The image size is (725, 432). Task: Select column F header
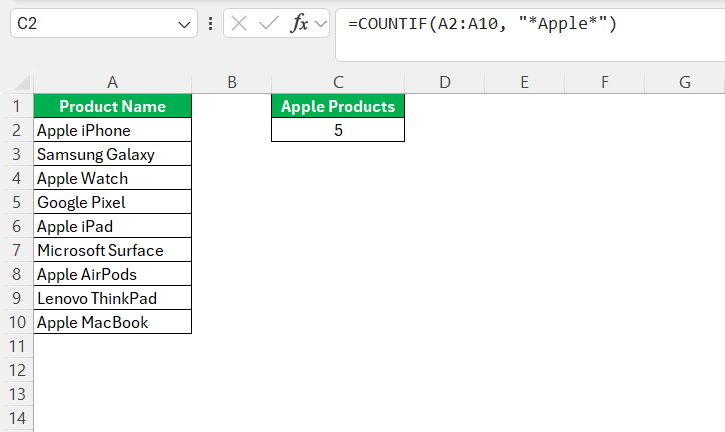tap(604, 82)
